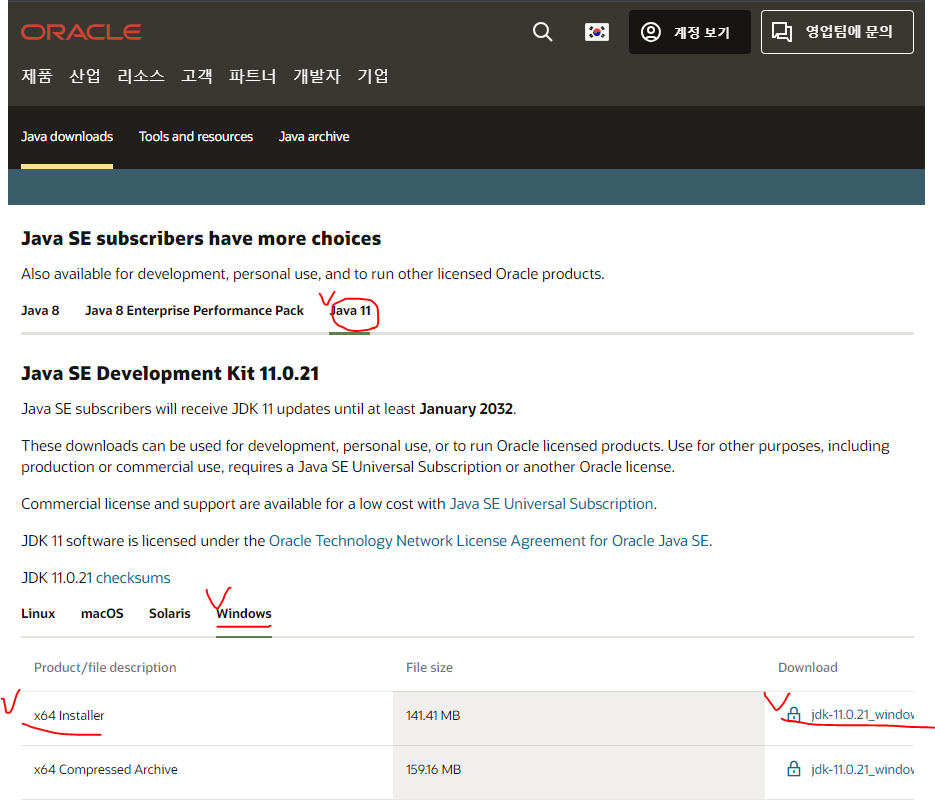Switch to the Java archive tab
Image resolution: width=935 pixels, height=809 pixels.
(314, 137)
